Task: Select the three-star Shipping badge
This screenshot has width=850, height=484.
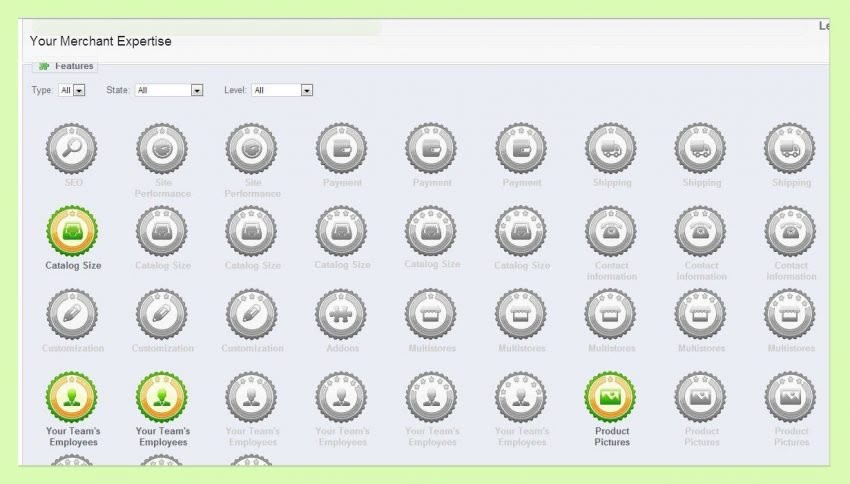Action: point(790,148)
